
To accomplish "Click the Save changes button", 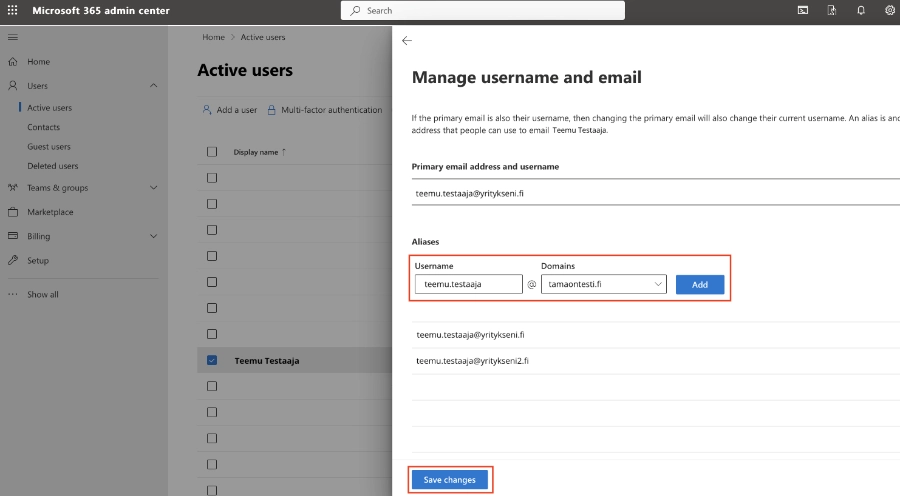I will [449, 479].
